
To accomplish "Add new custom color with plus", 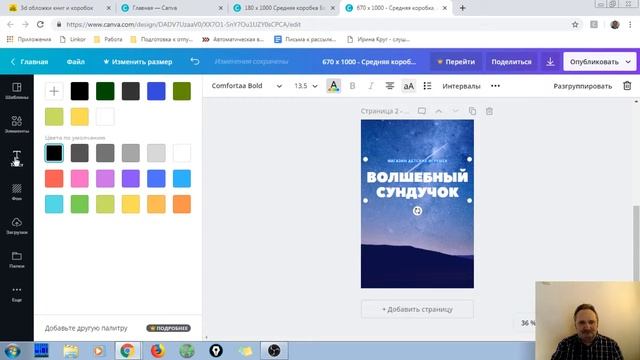I will [54, 91].
